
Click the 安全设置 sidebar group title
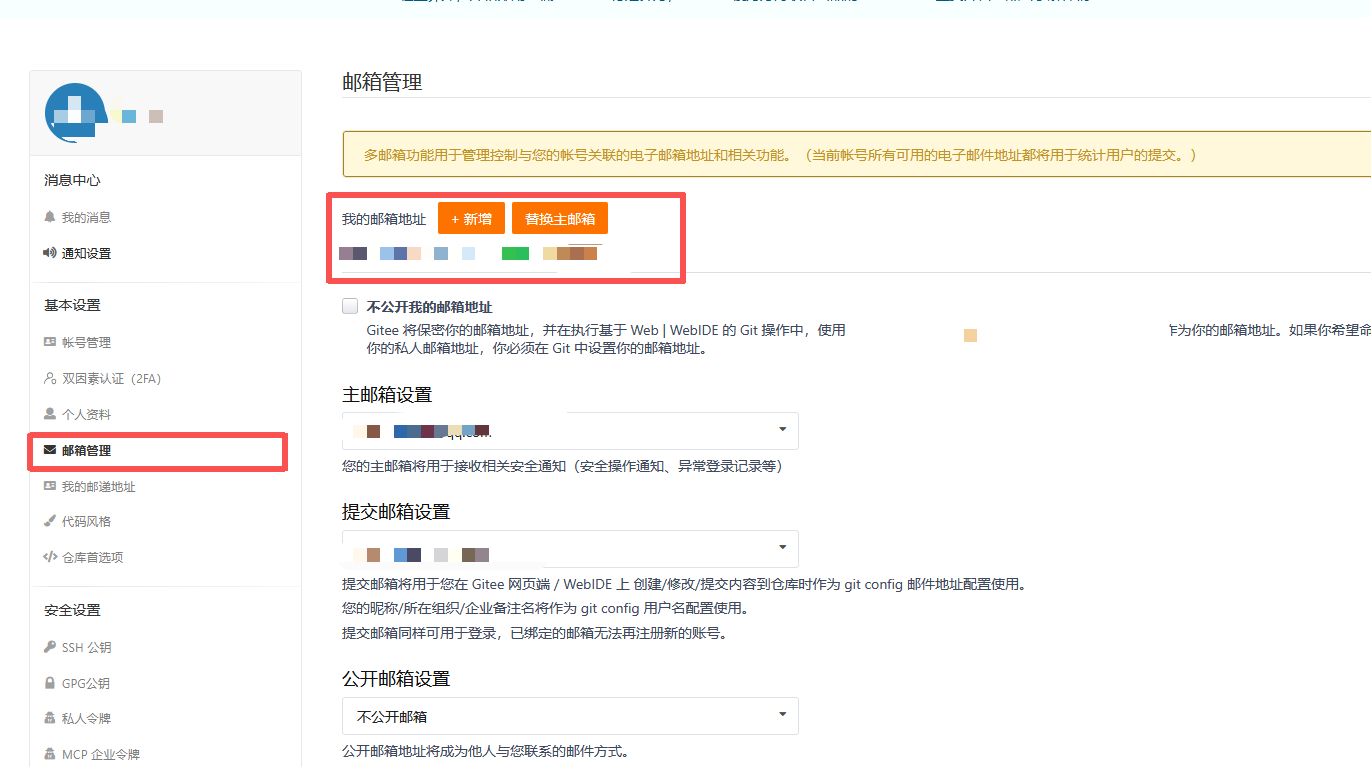click(72, 610)
